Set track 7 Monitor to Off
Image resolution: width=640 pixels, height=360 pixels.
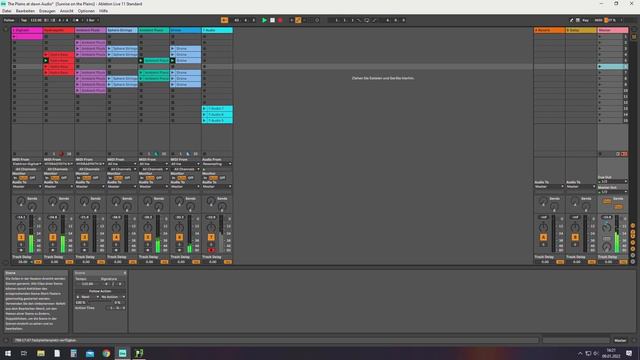point(223,178)
